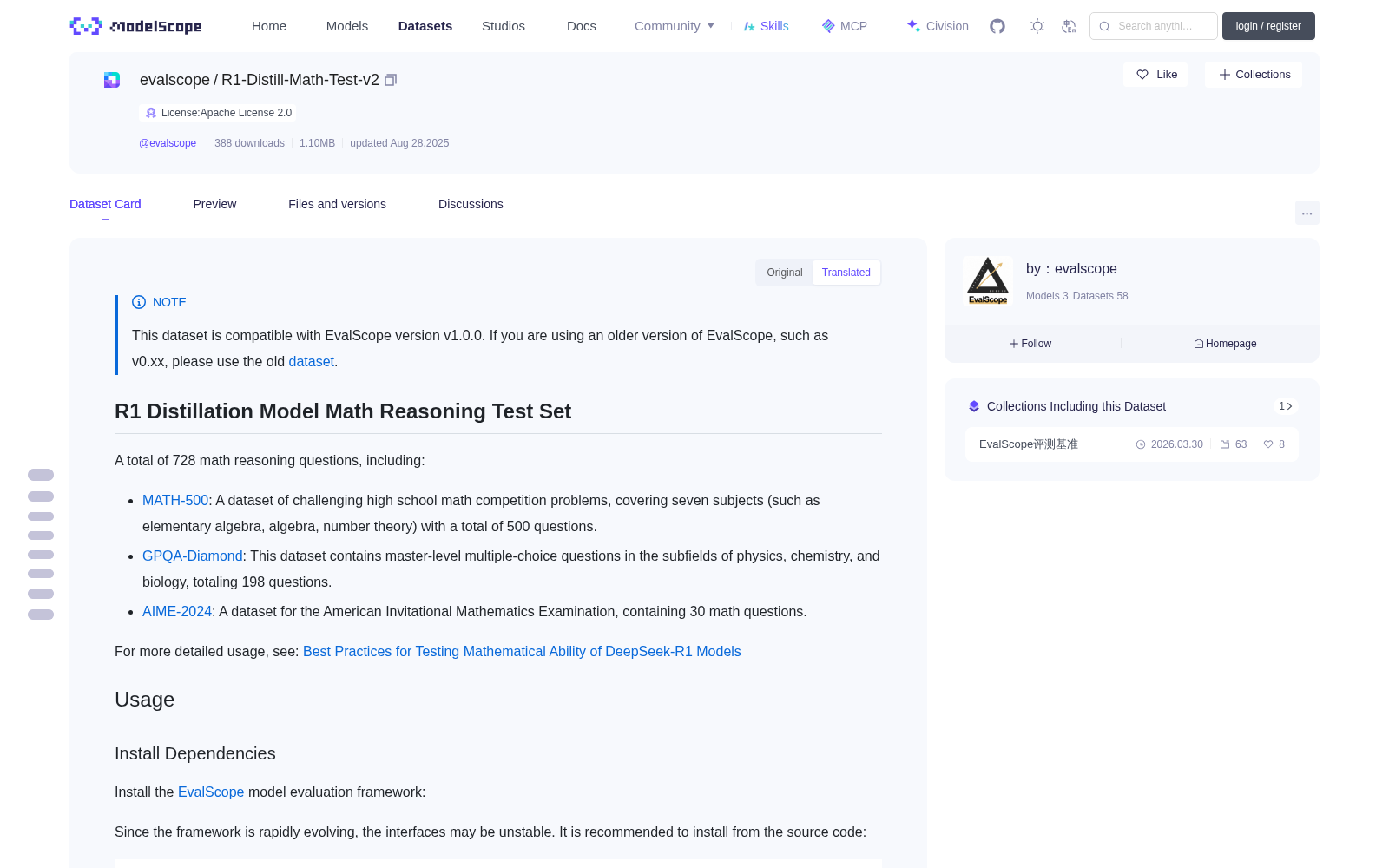
Task: Expand the Community dropdown menu
Action: pyautogui.click(x=675, y=26)
